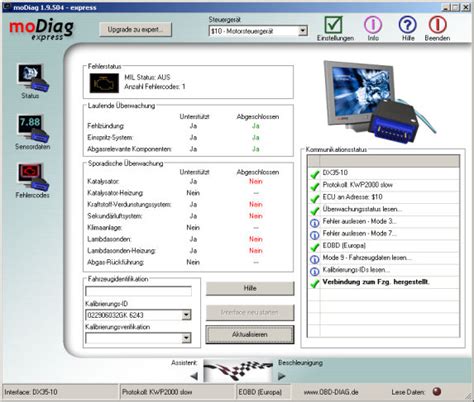Click the Hilfe button in main panel
This screenshot has height=402, width=474.
tap(250, 288)
